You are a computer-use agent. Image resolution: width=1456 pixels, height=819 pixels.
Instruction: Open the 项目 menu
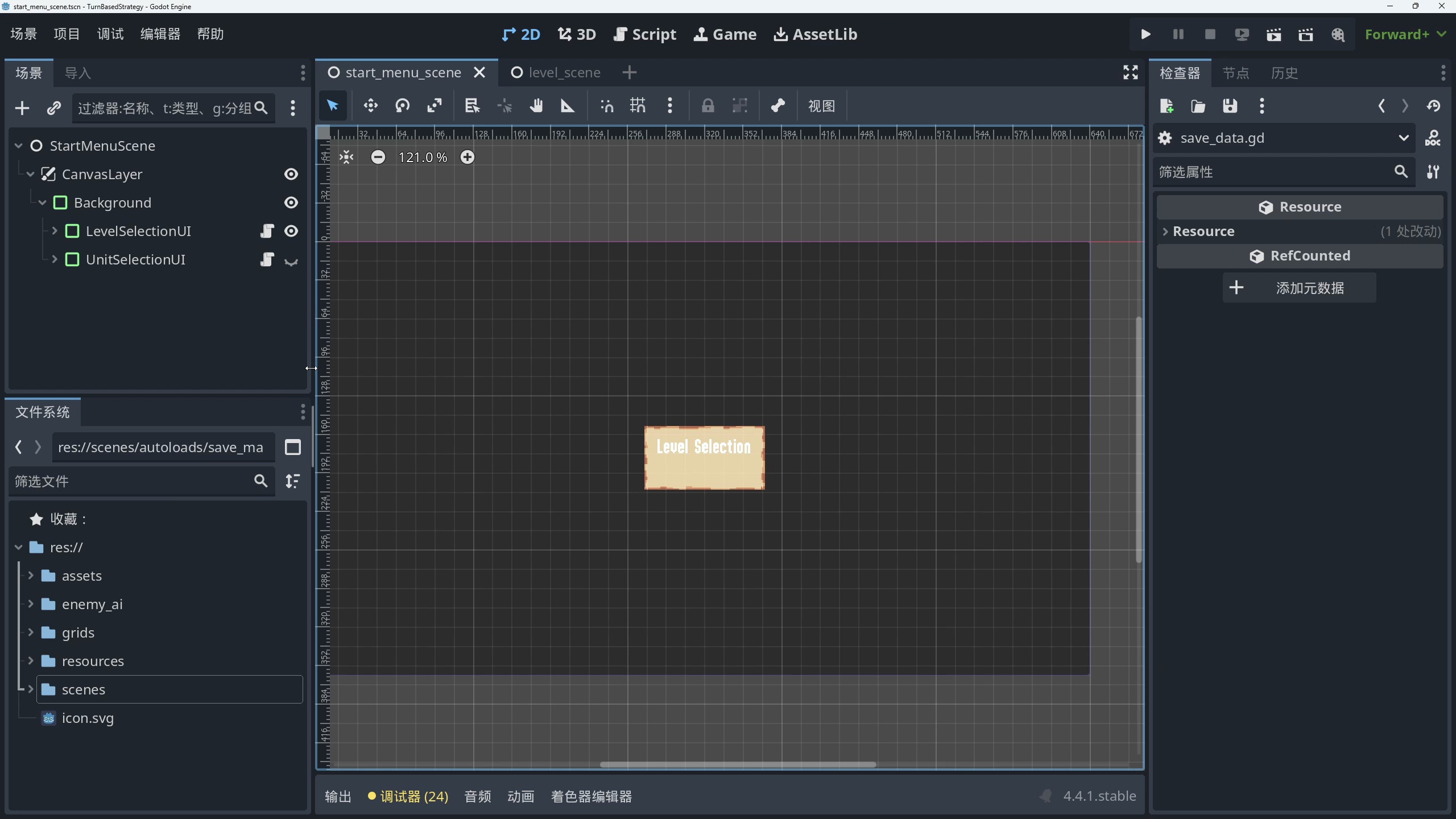(x=67, y=34)
